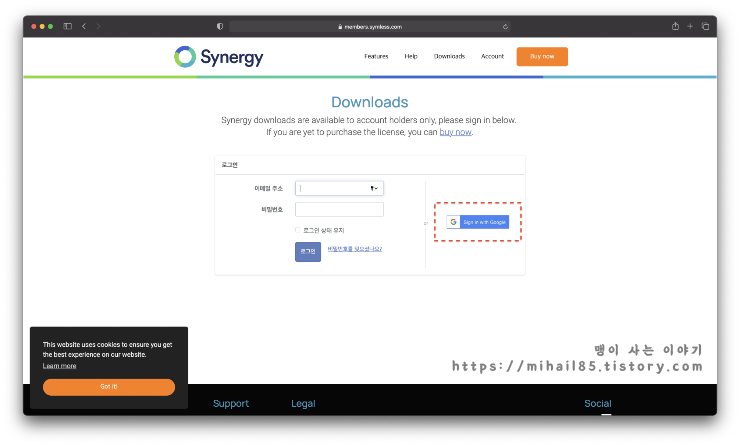
Task: Click the Downloads page heading
Action: 370,102
